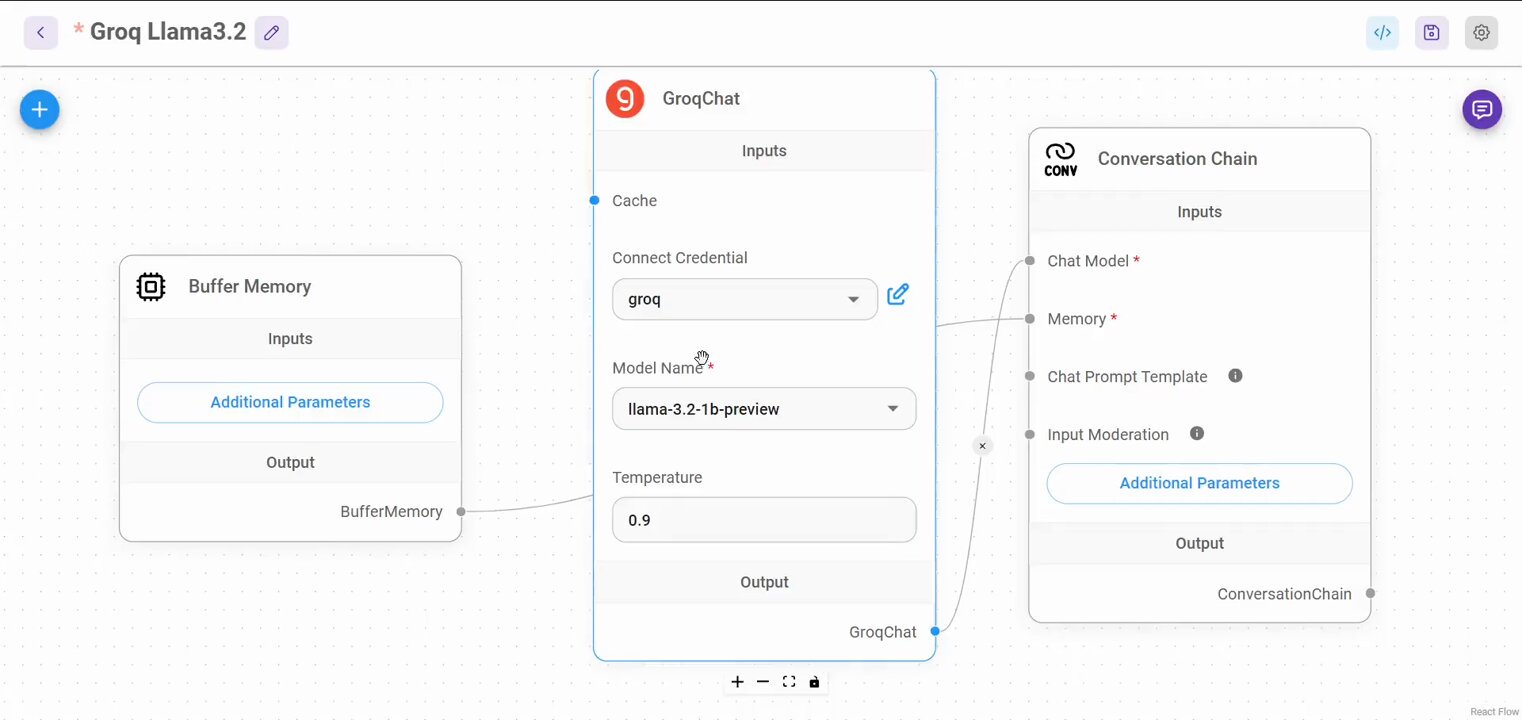Click the BufferMemory output anchor dot
The image size is (1522, 720).
[x=461, y=512]
